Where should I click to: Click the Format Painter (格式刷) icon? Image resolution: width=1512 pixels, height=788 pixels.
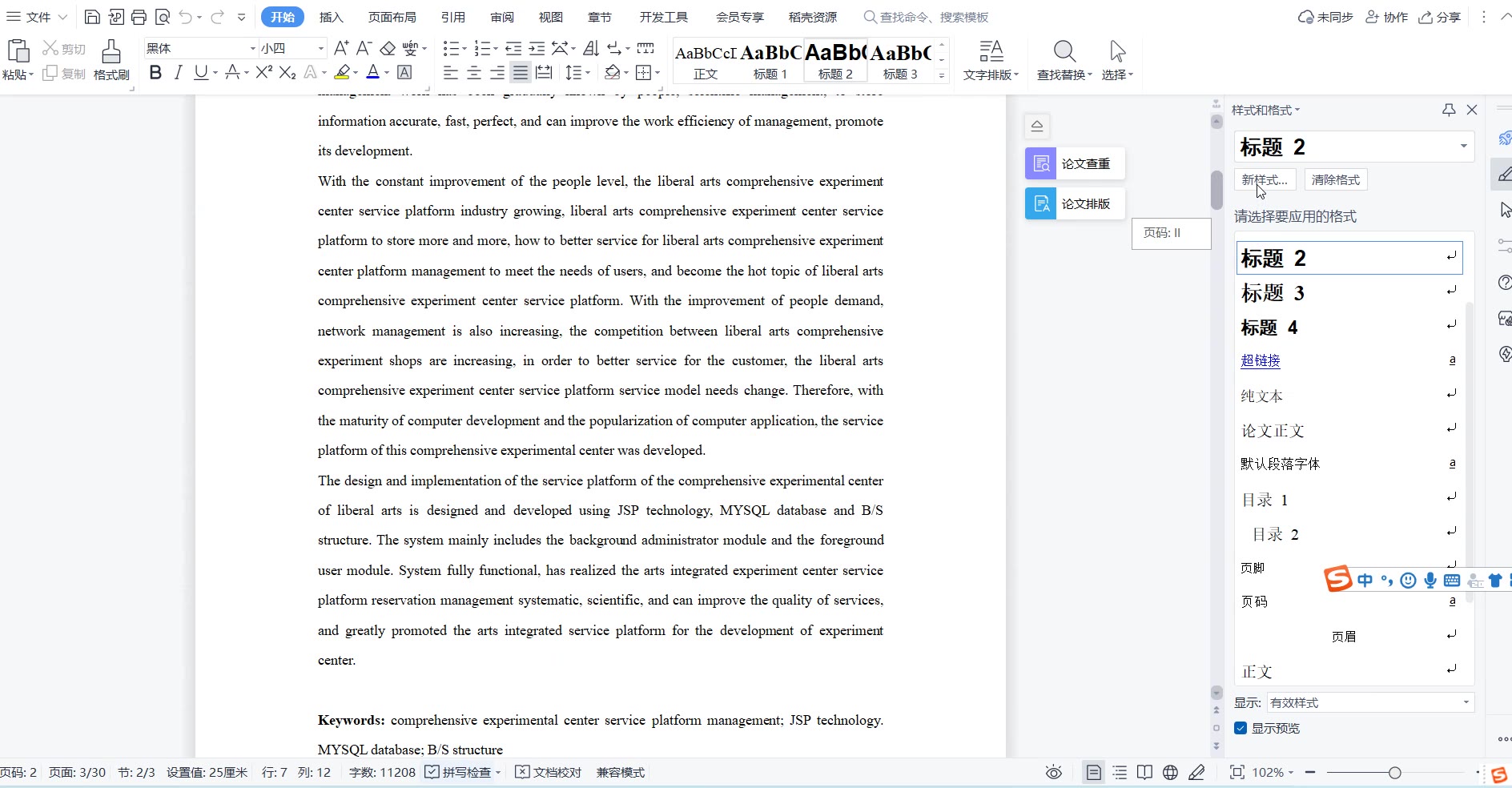pos(111,52)
